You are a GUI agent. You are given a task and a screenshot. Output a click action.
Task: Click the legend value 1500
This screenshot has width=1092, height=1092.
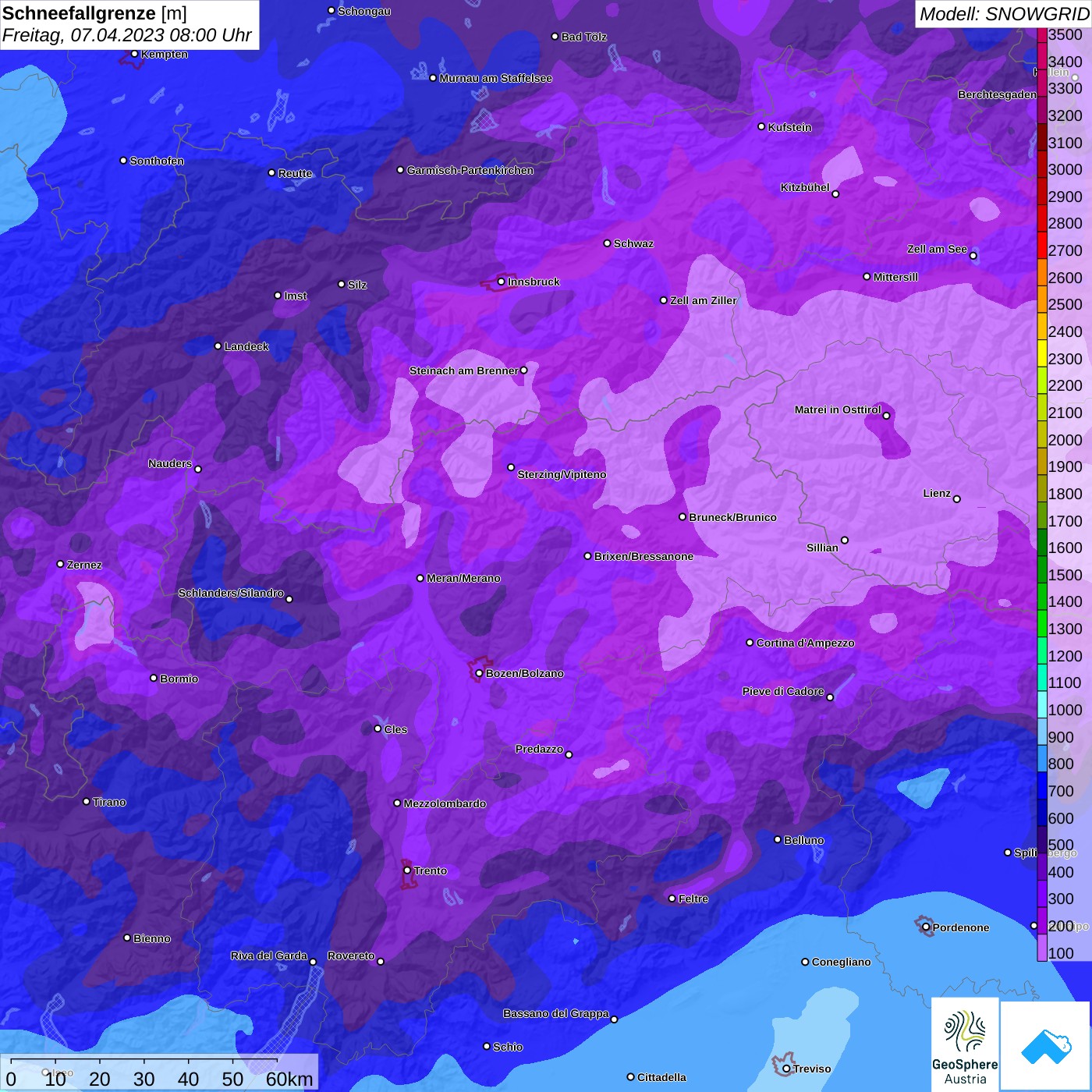coord(1065,575)
